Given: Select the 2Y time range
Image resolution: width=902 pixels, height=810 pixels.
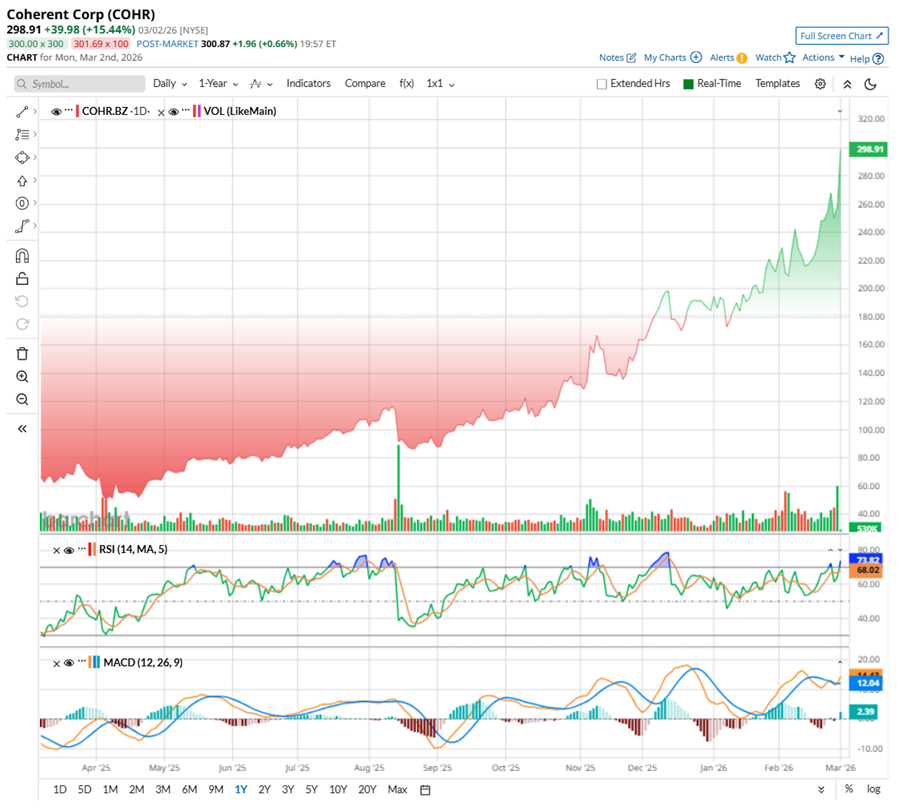Looking at the screenshot, I should [264, 790].
